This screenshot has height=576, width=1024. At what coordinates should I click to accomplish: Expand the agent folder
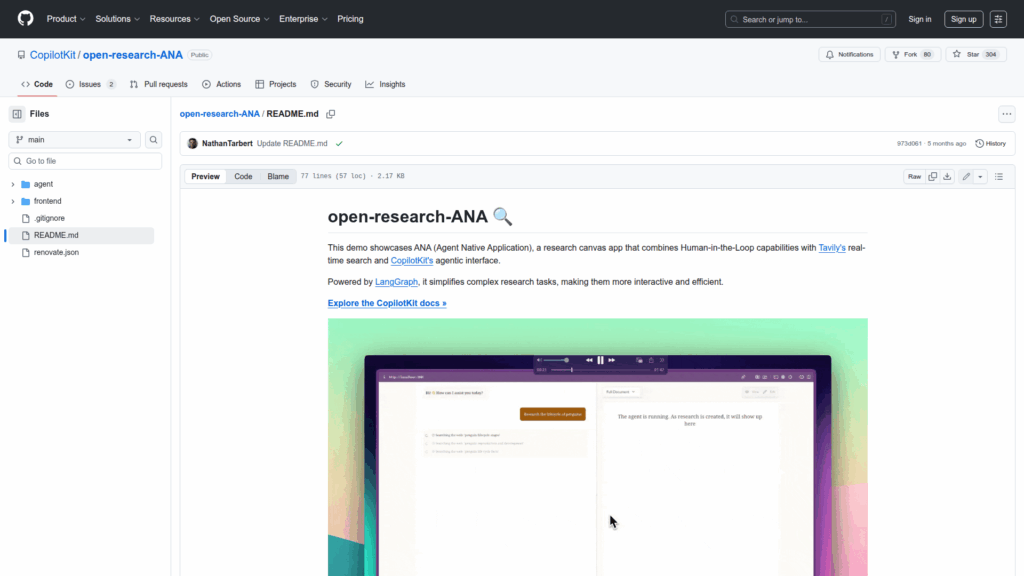tap(13, 185)
